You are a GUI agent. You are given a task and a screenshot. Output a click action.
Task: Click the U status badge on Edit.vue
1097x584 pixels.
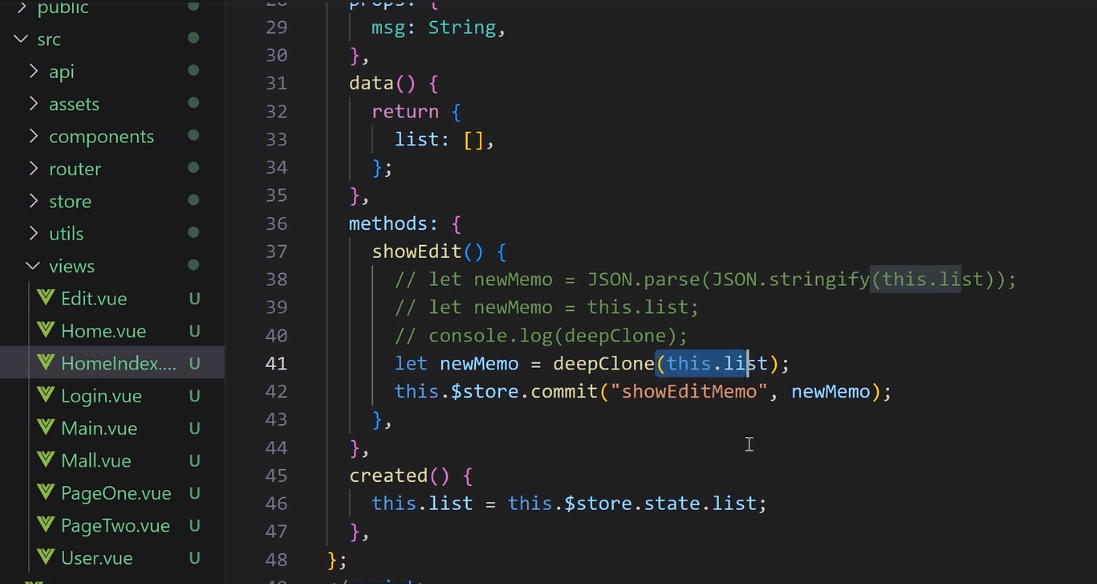coord(194,299)
